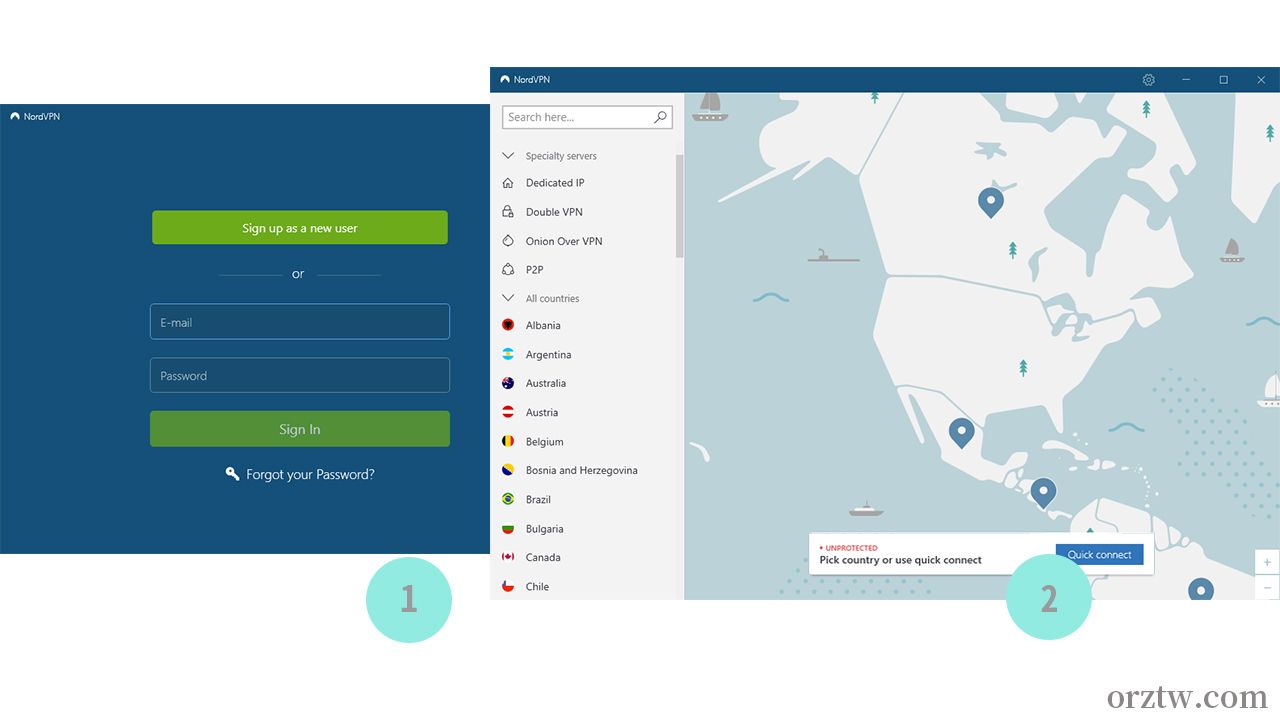Click the Belgium flag icon
Viewport: 1280px width, 720px height.
pyautogui.click(x=508, y=441)
